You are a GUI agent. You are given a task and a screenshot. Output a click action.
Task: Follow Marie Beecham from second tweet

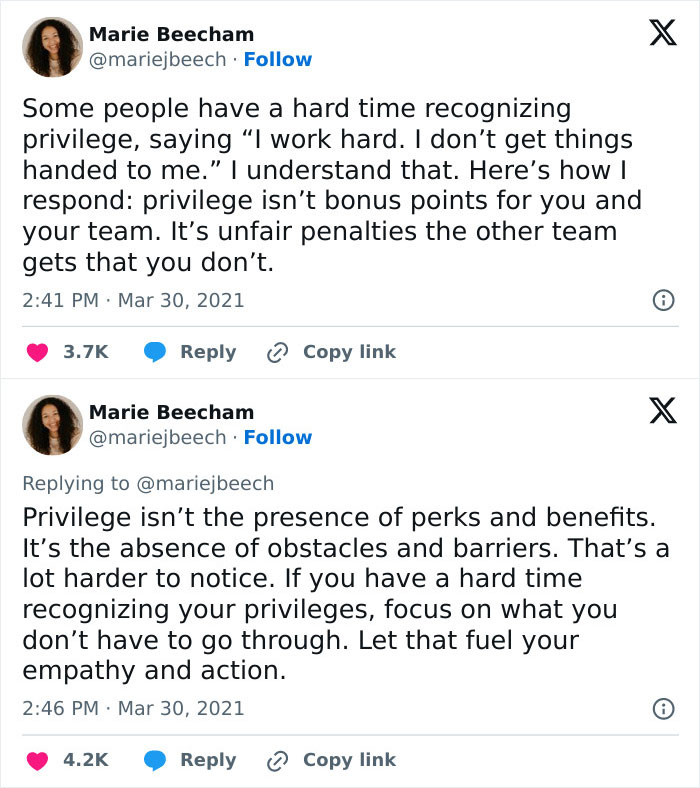[x=278, y=438]
